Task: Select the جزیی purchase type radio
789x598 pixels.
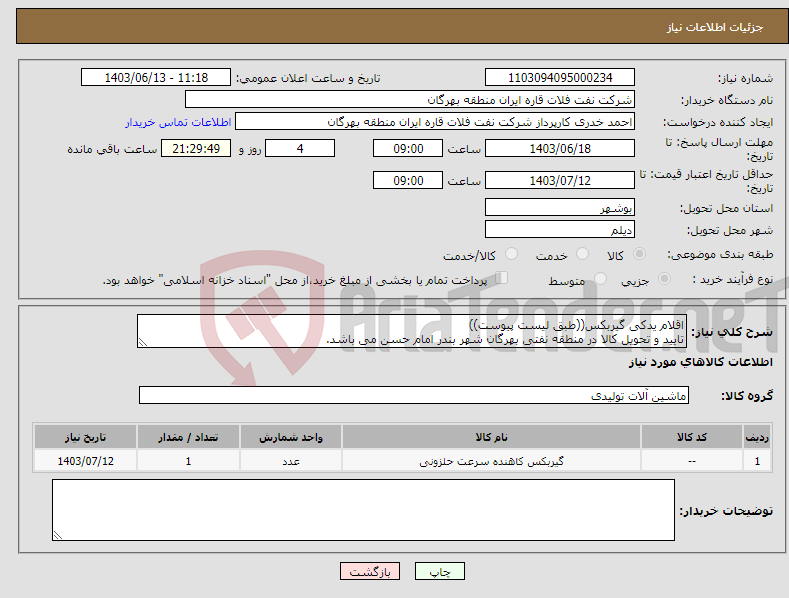Action: [x=664, y=278]
